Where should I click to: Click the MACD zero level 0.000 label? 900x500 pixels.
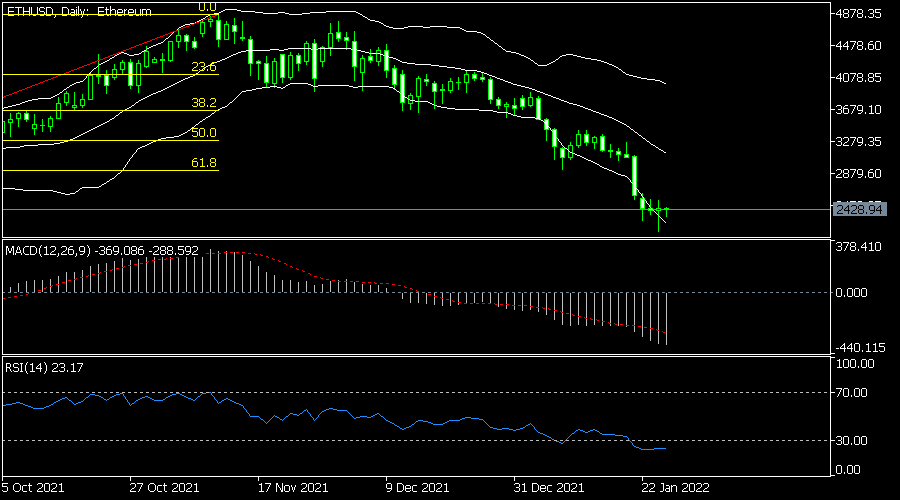point(852,293)
